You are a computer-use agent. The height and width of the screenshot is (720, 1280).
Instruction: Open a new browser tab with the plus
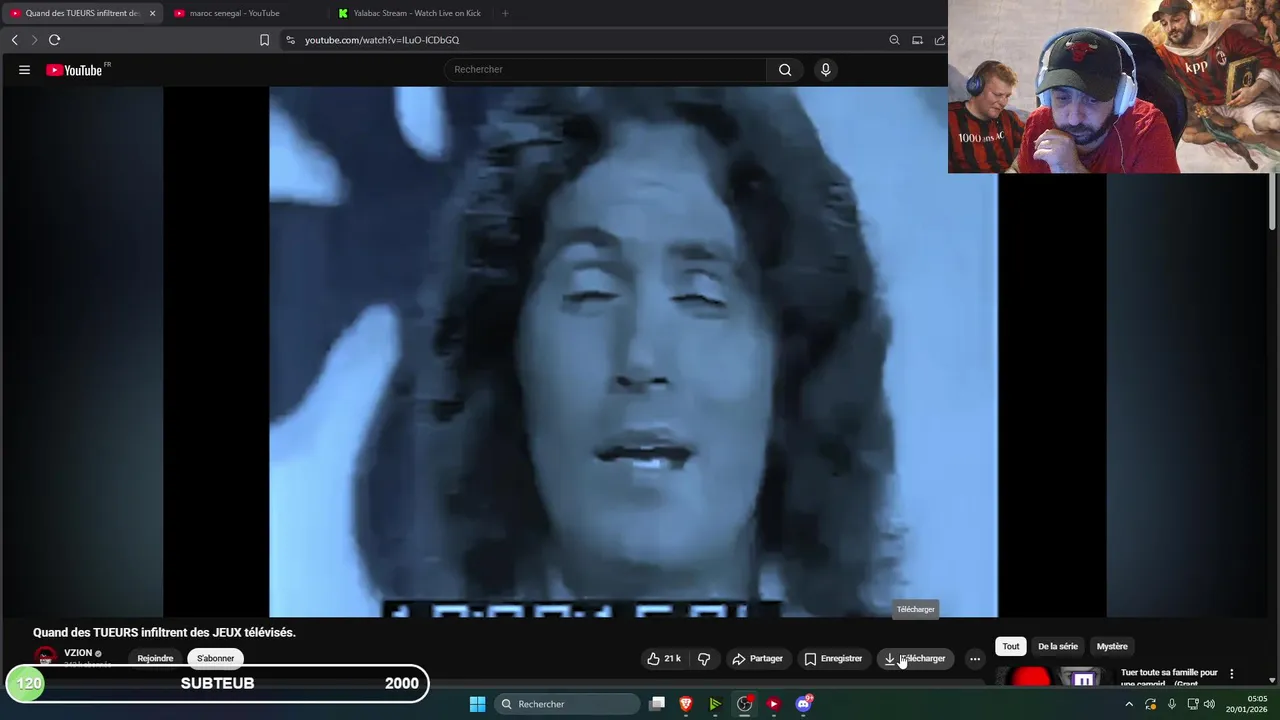tap(505, 13)
